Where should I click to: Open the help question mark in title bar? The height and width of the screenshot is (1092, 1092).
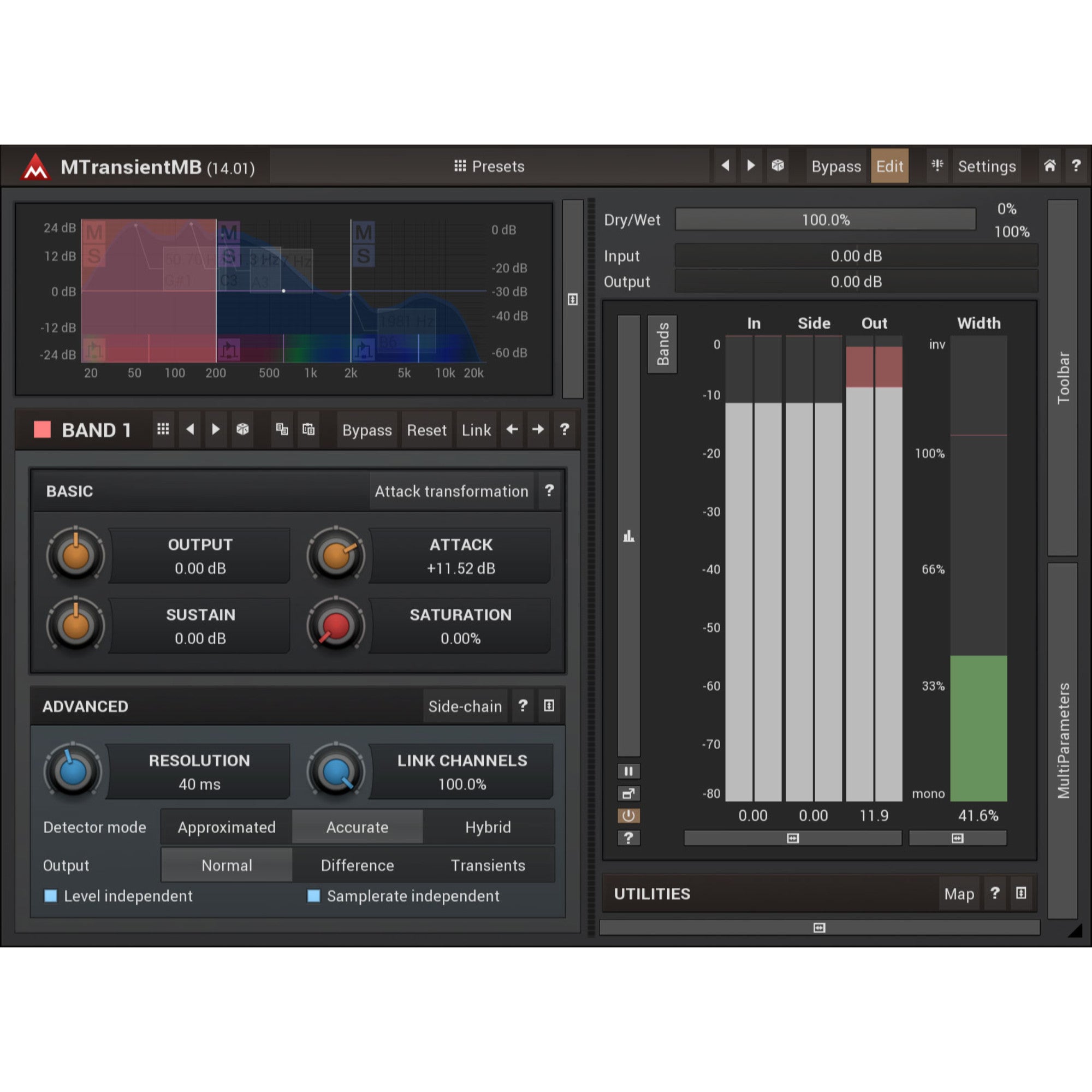(x=1076, y=165)
